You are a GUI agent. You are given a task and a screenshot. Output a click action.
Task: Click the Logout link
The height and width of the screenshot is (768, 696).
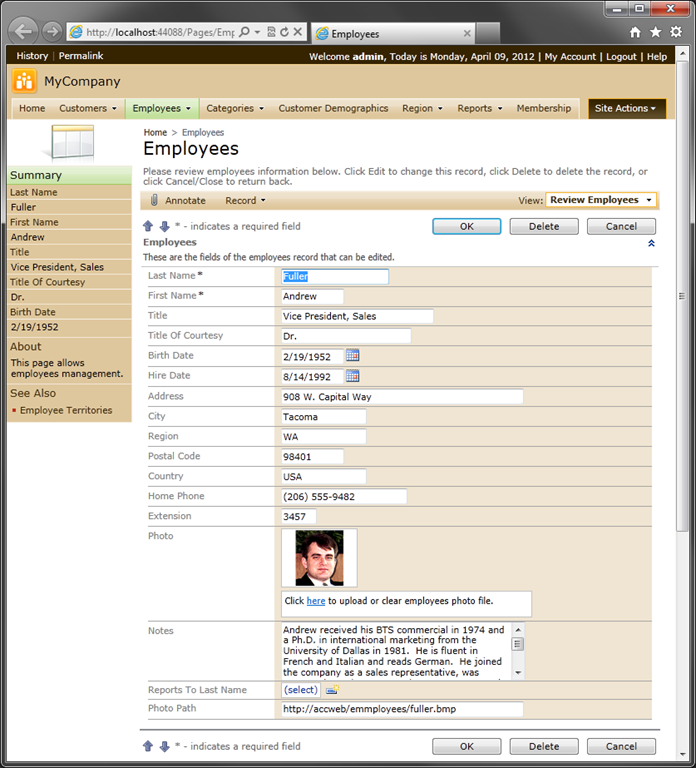(x=621, y=57)
